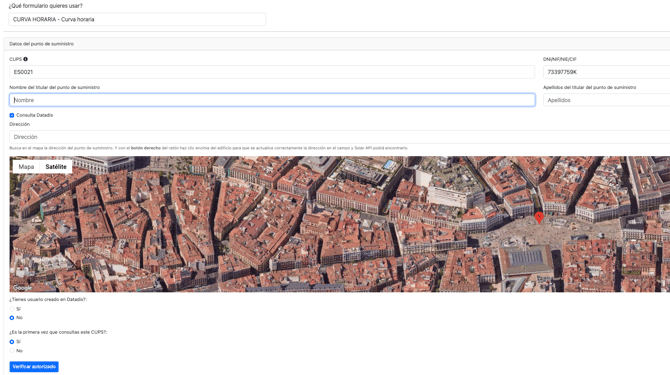
Task: Click the DNI/NIF/NIE/CIF field
Action: (606, 72)
